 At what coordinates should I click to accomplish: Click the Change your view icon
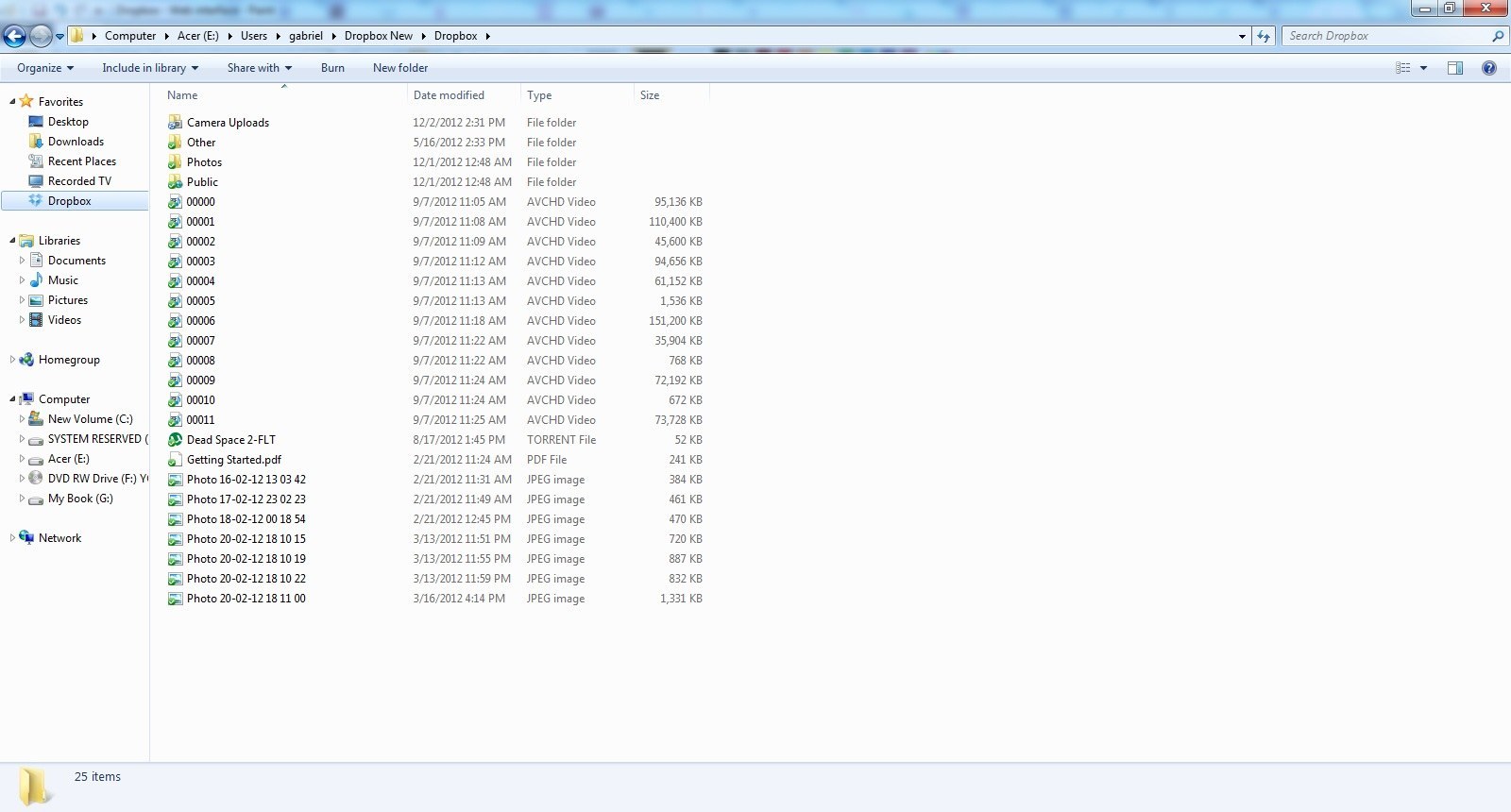click(x=1402, y=68)
